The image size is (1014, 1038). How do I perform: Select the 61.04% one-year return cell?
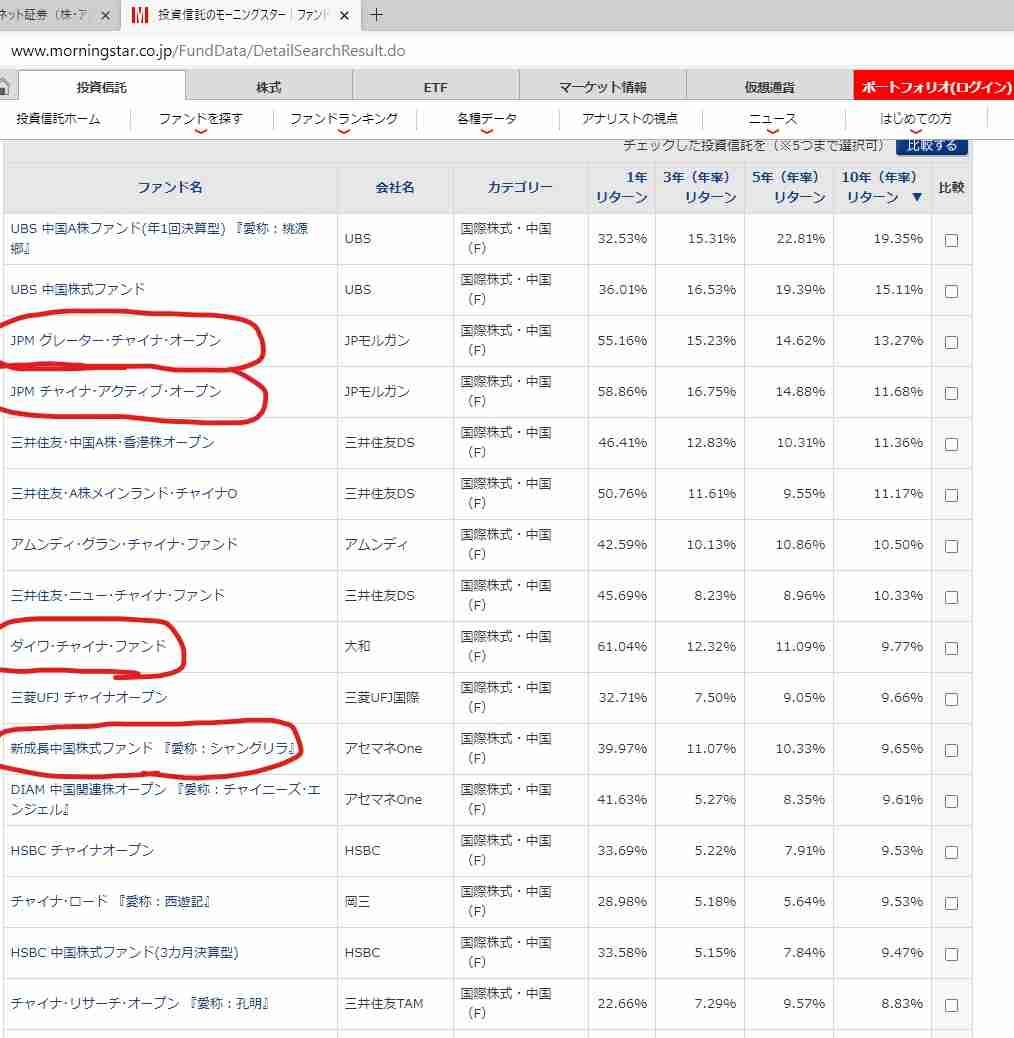click(622, 646)
